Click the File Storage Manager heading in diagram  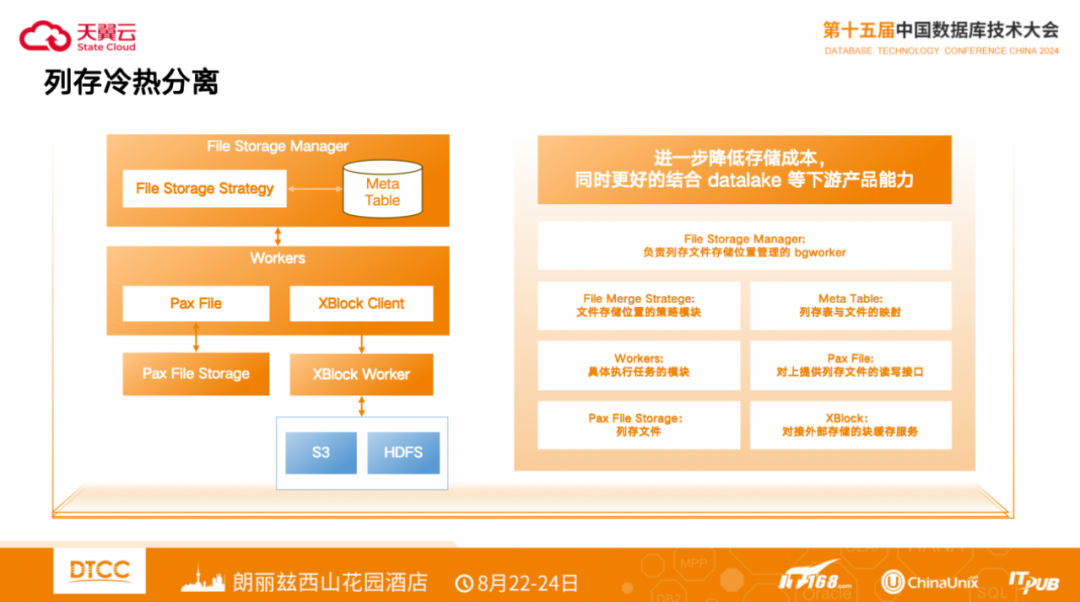278,146
